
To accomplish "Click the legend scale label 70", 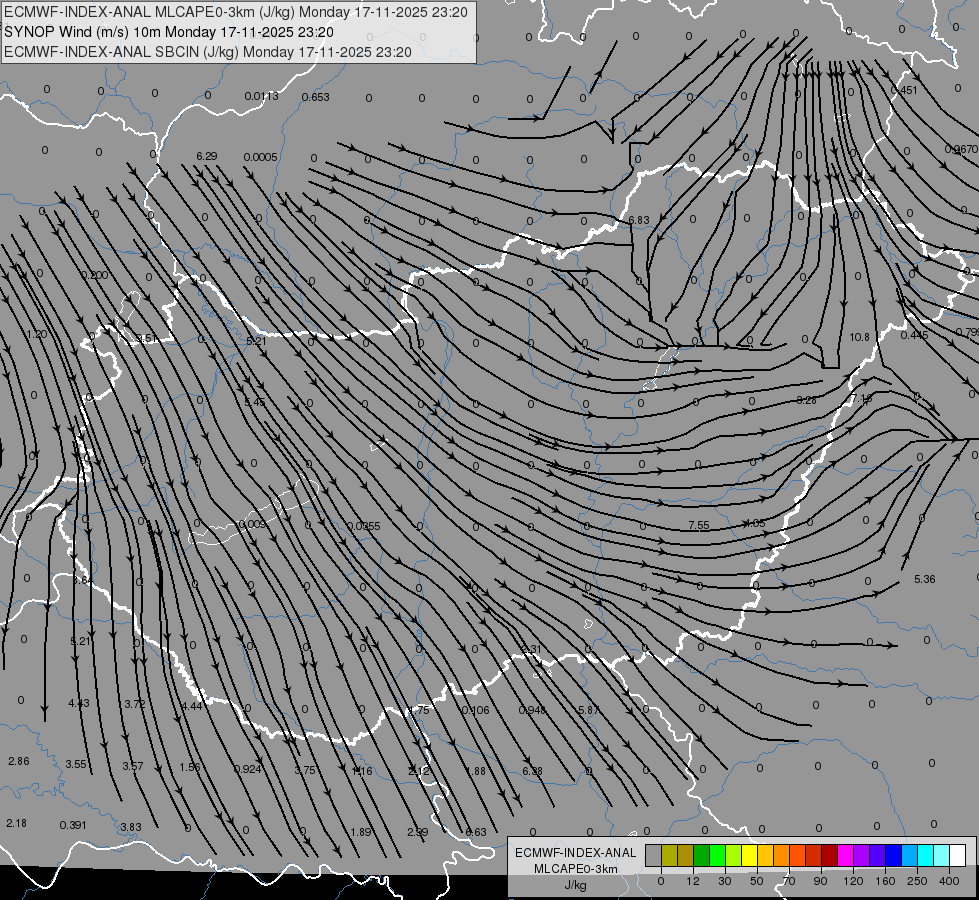I will click(789, 881).
